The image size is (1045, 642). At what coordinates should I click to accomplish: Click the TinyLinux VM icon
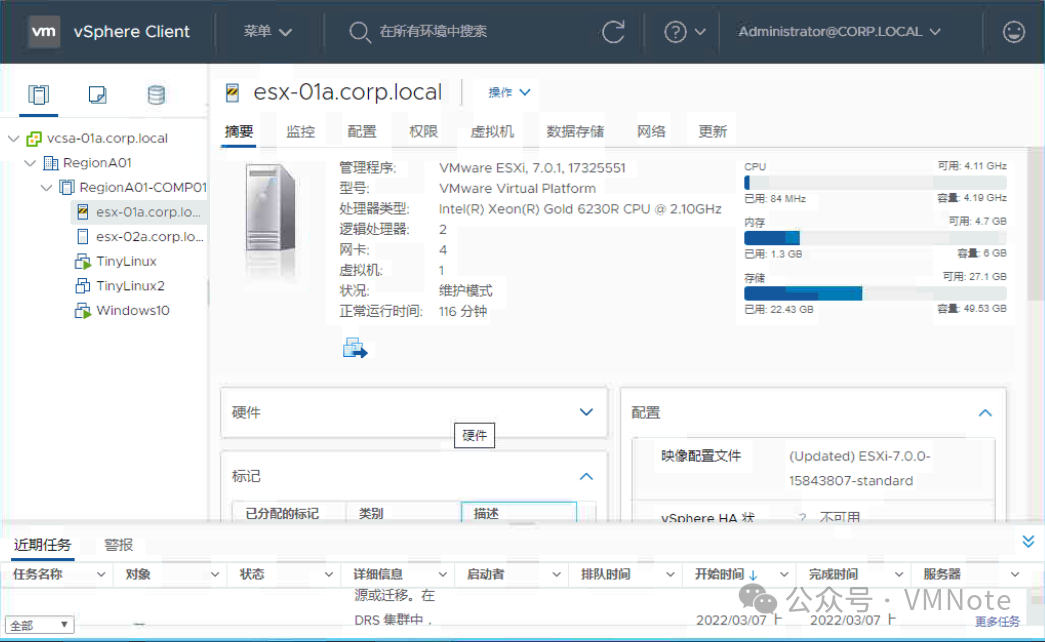[x=83, y=261]
